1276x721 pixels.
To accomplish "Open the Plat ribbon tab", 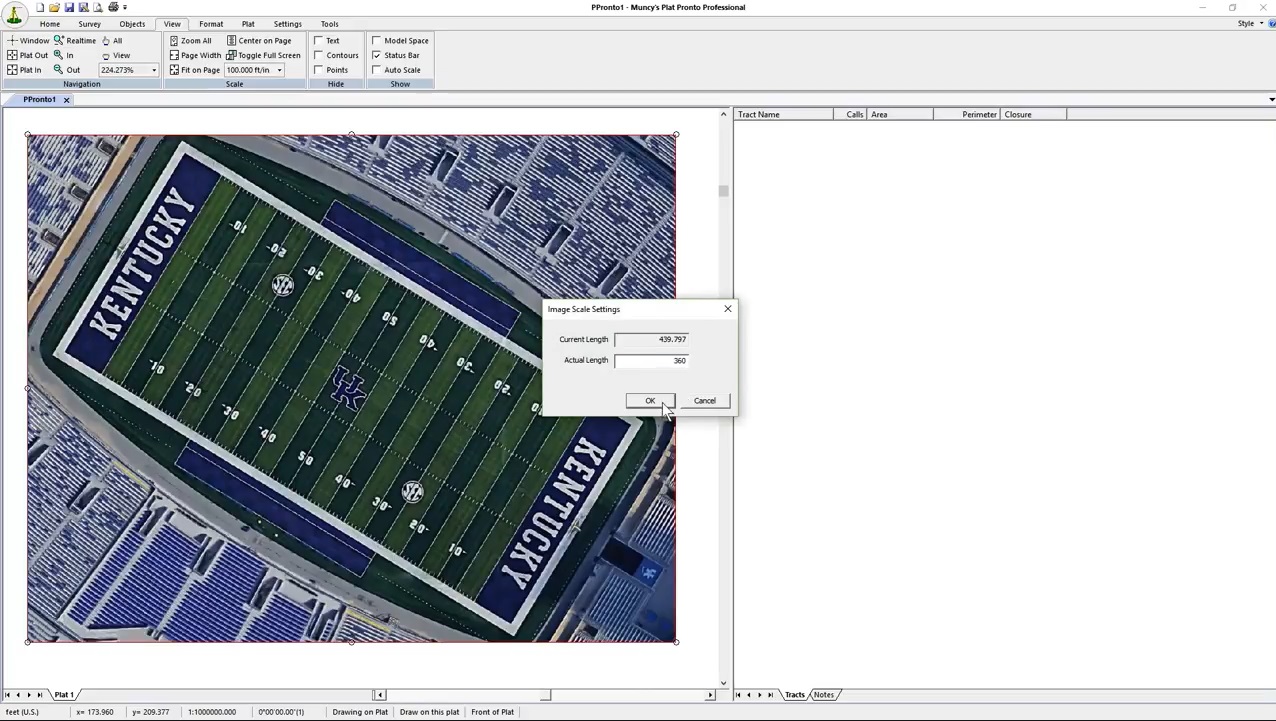I will coord(248,24).
